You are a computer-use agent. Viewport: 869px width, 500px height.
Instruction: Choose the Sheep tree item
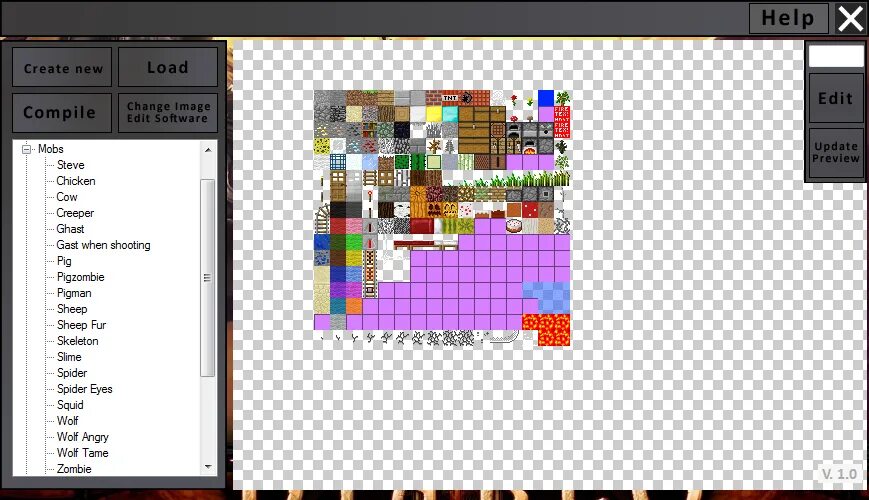pyautogui.click(x=72, y=309)
